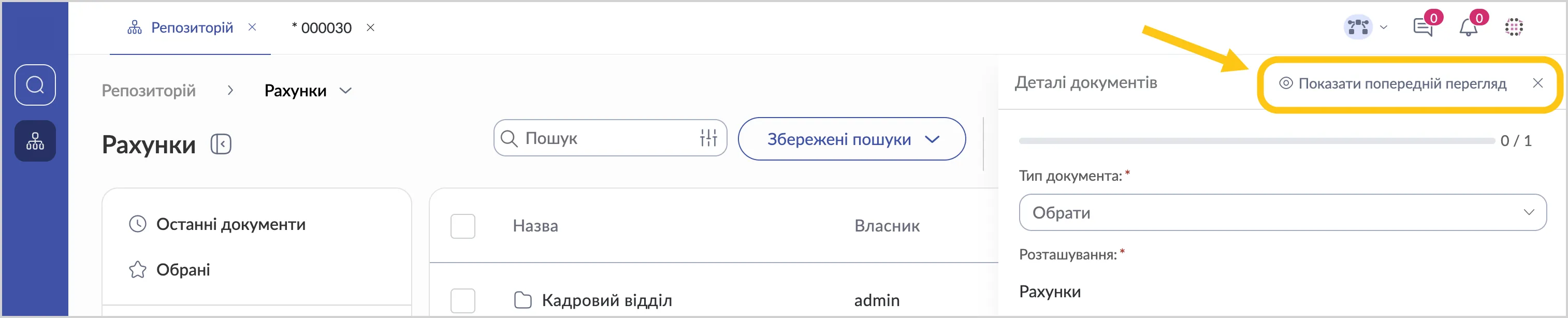Screen dimensions: 1568x318
Task: Click the Обрані star item
Action: pos(183,270)
